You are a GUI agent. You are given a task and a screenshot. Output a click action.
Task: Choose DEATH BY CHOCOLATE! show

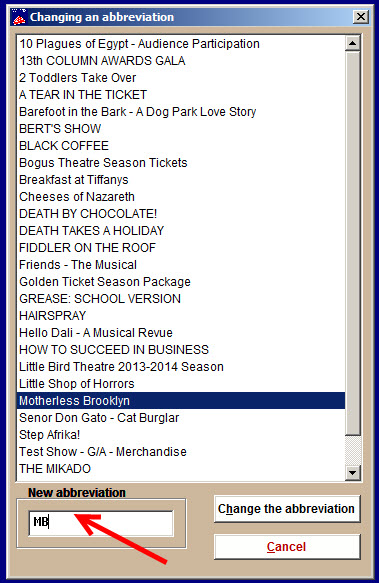click(x=181, y=213)
